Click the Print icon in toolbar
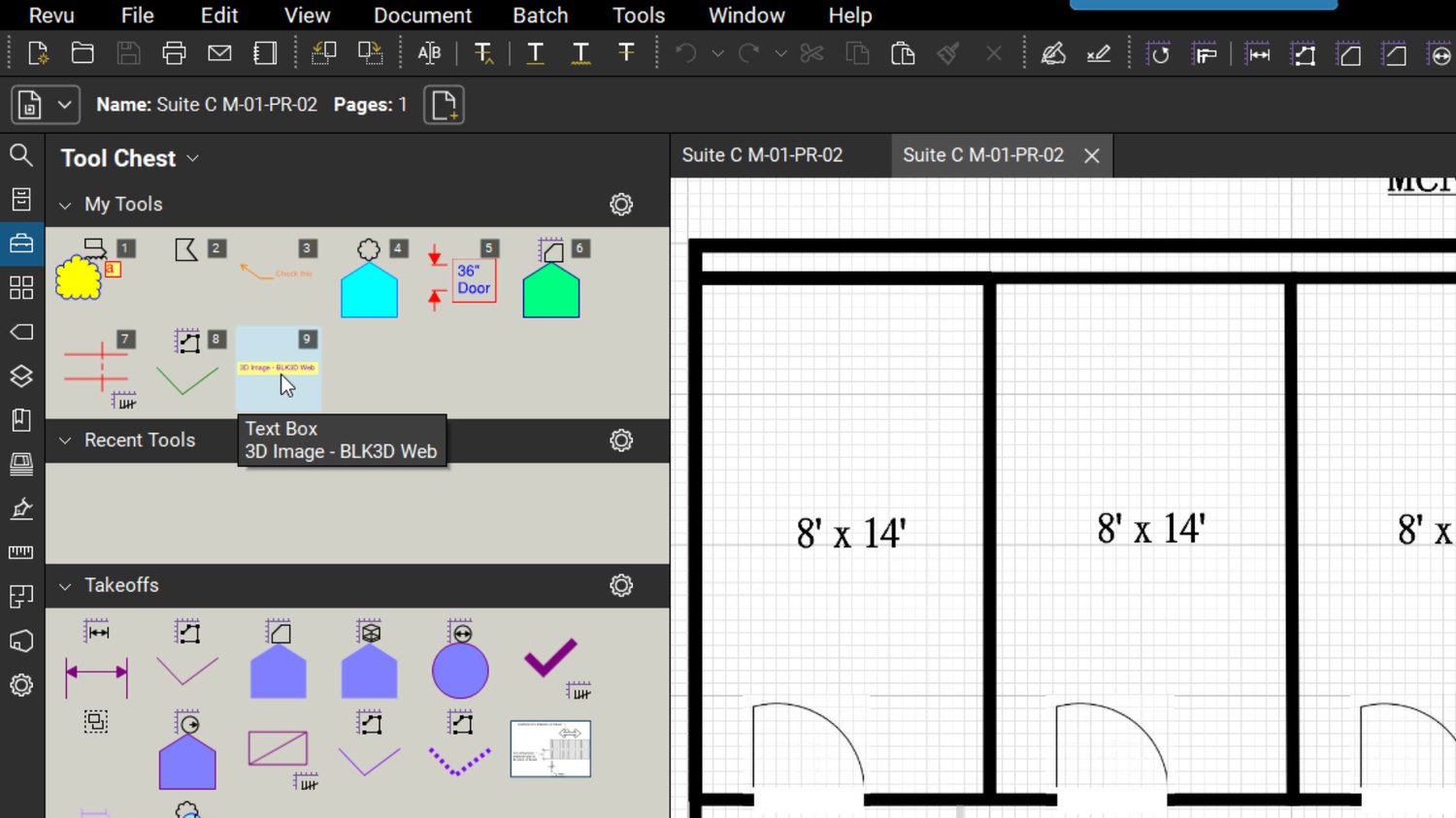The image size is (1456, 818). pyautogui.click(x=174, y=53)
